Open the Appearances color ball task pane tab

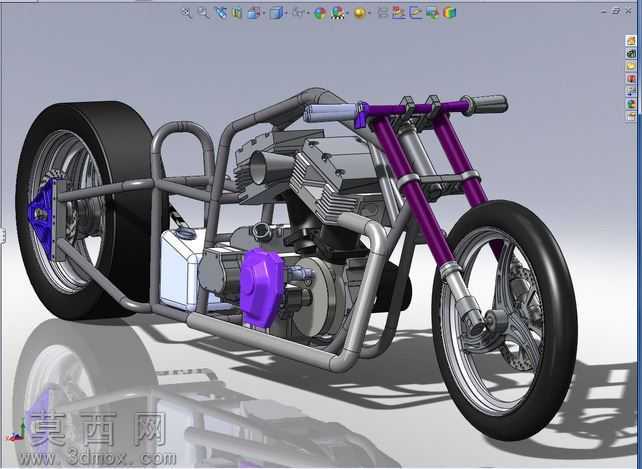631,104
